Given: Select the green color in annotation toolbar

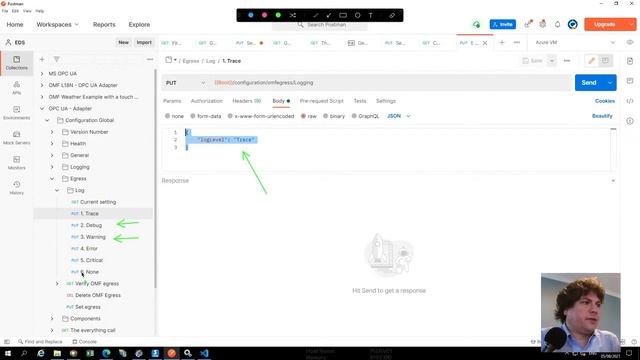Looking at the screenshot, I should tap(278, 15).
